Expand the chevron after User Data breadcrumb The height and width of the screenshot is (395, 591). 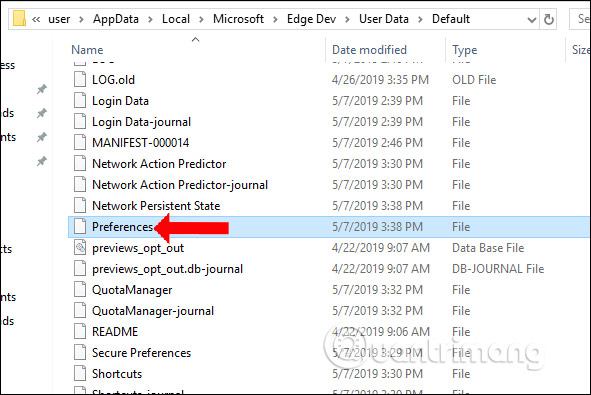[420, 19]
